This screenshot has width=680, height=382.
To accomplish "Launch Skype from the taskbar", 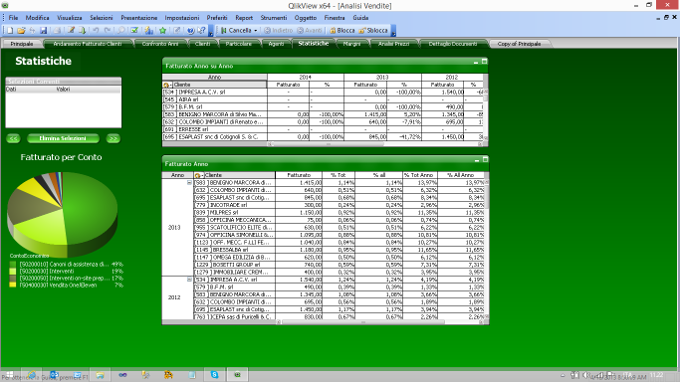I will pos(215,375).
